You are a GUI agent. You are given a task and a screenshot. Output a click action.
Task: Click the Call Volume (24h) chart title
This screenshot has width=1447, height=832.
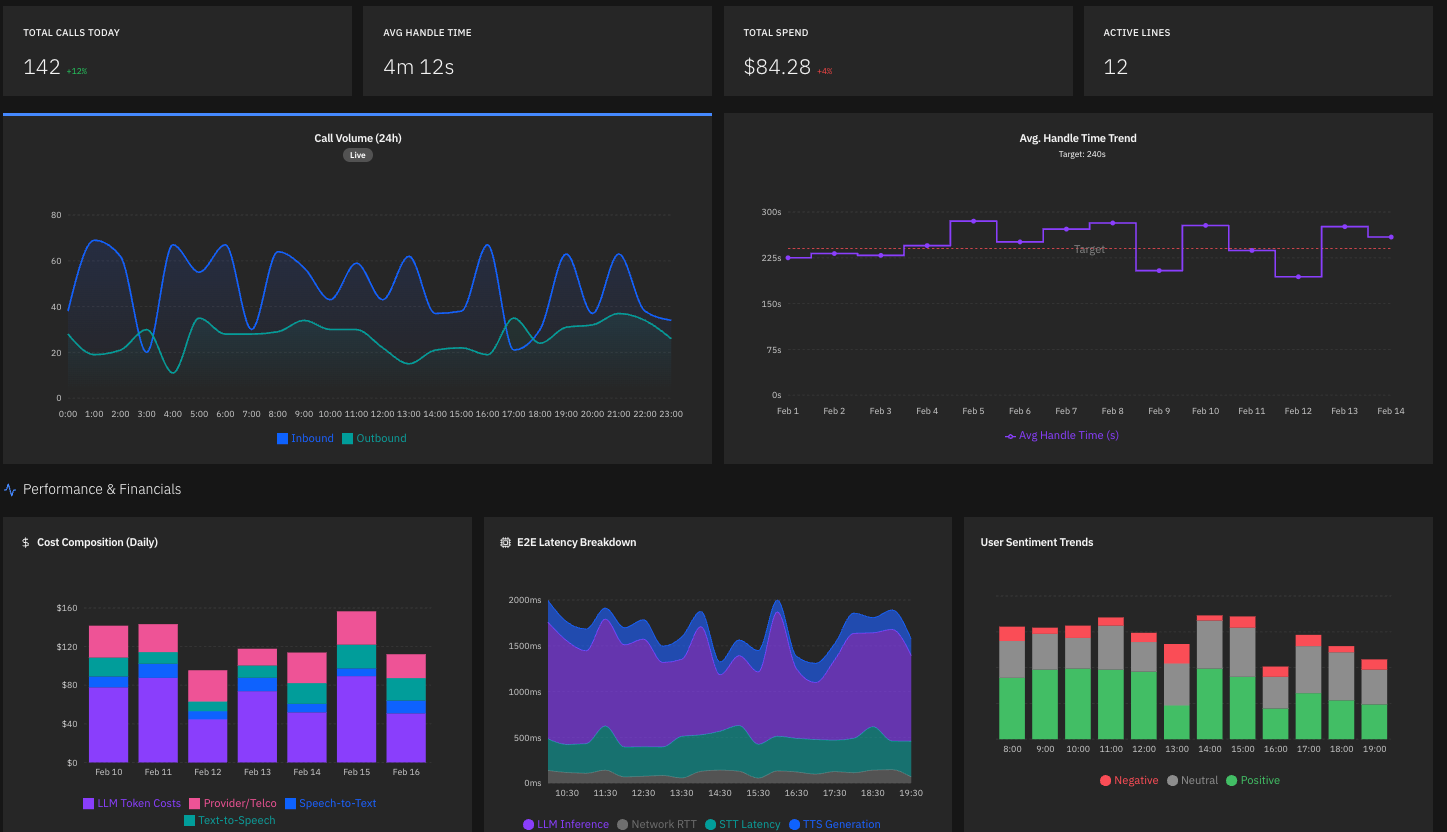tap(358, 138)
